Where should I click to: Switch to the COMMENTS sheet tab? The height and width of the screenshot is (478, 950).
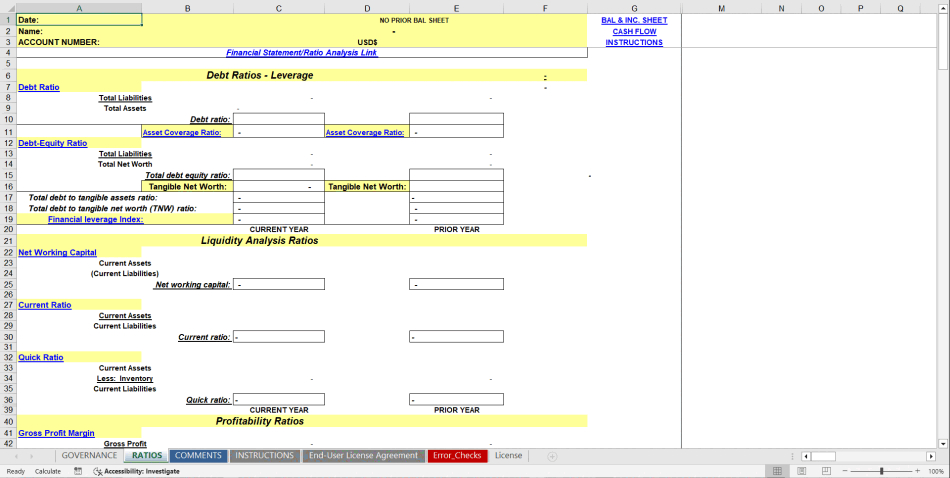pos(198,456)
